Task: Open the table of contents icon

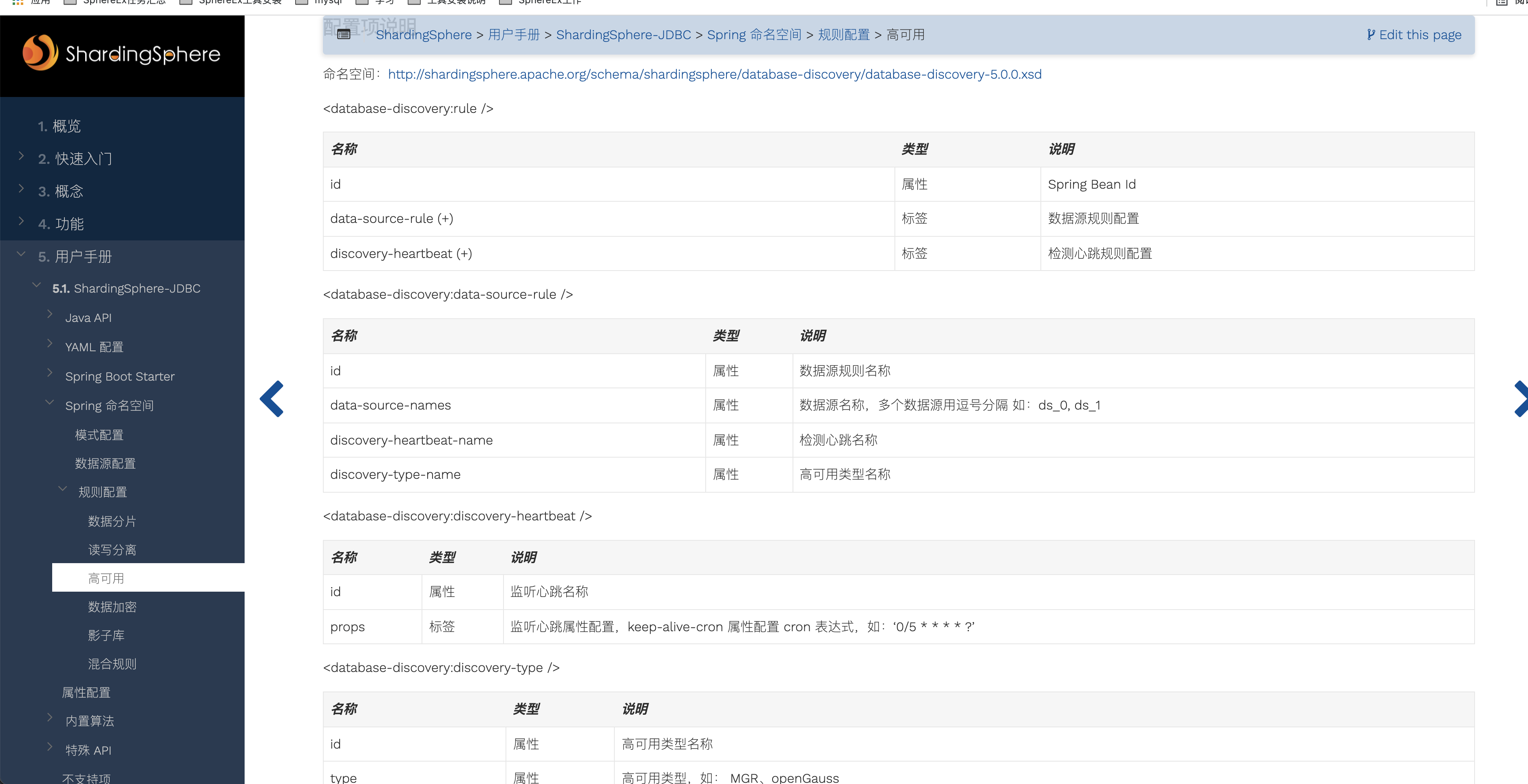Action: (x=343, y=34)
